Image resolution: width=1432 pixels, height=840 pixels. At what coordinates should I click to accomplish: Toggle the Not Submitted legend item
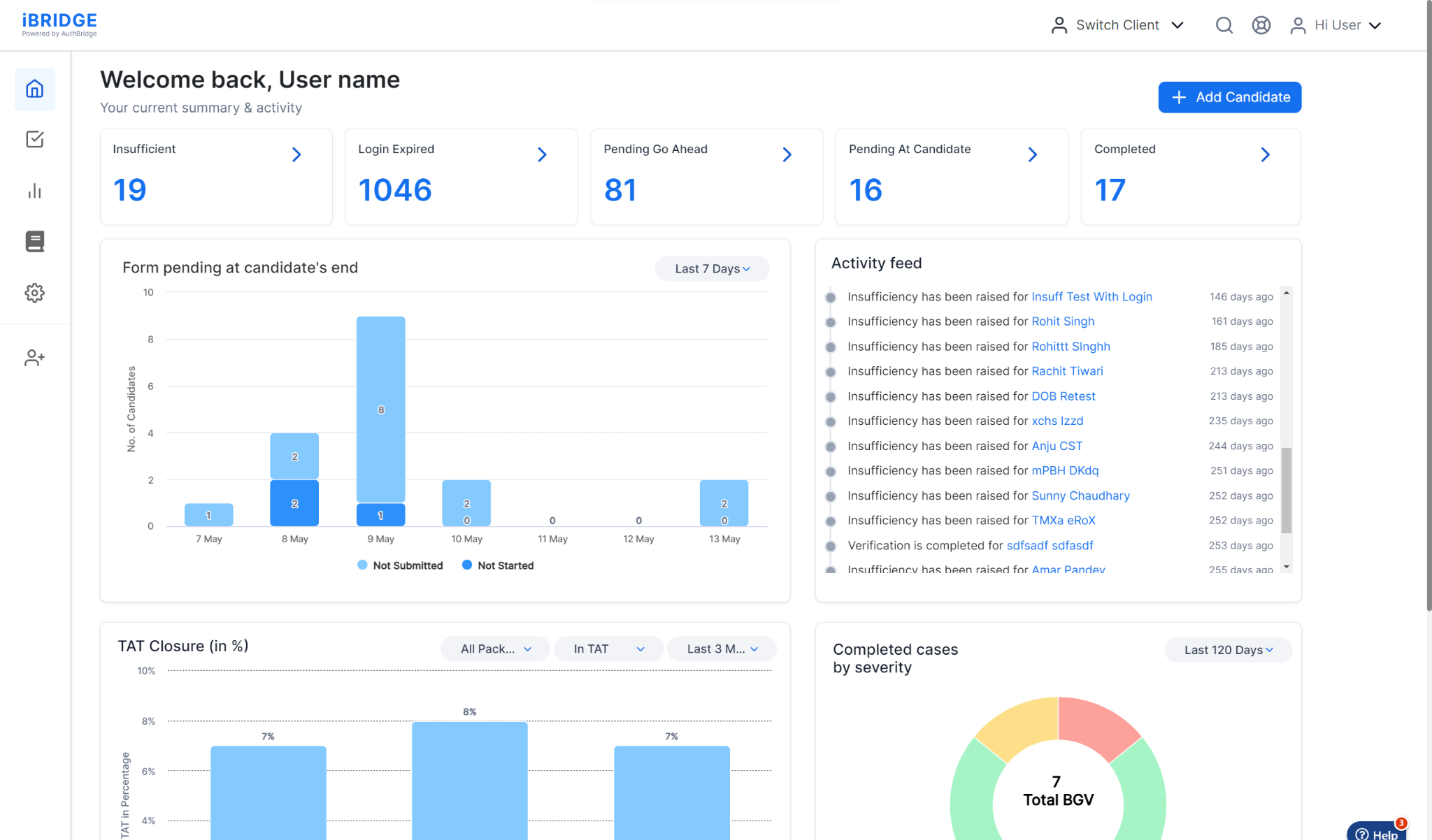coord(400,565)
